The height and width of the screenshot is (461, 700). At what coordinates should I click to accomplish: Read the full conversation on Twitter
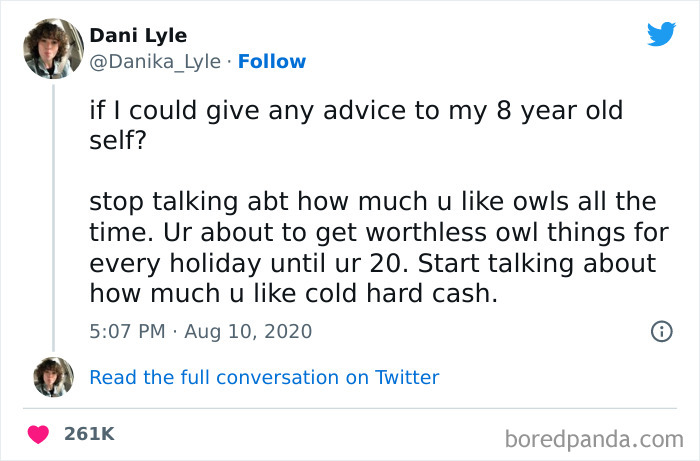coord(264,377)
